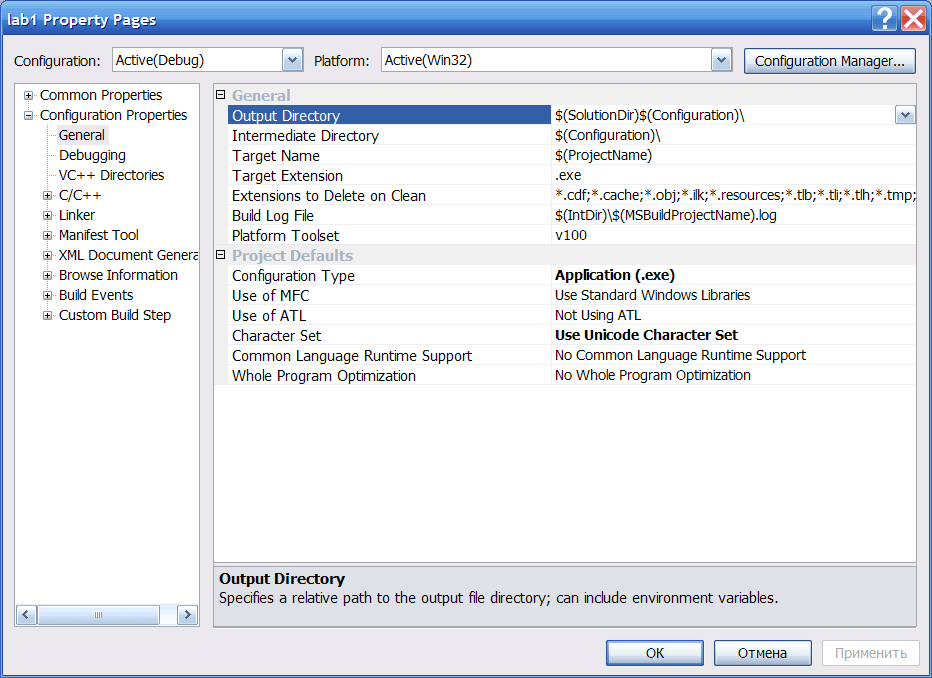
Task: Select the Use of MFC property
Action: 389,296
